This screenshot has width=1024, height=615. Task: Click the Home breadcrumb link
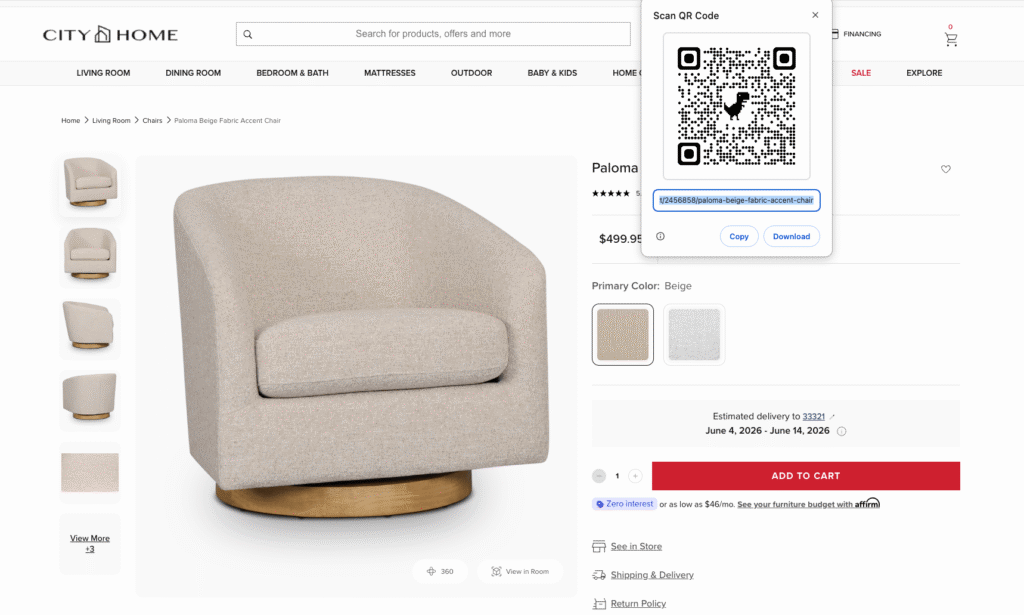[71, 121]
